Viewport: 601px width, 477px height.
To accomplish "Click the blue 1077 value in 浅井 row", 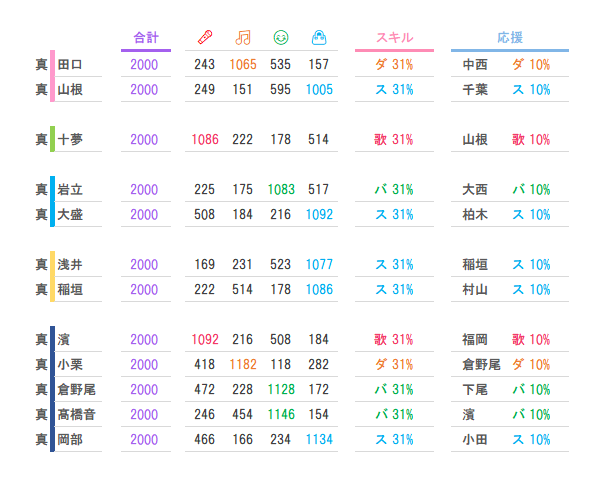I will [x=319, y=264].
